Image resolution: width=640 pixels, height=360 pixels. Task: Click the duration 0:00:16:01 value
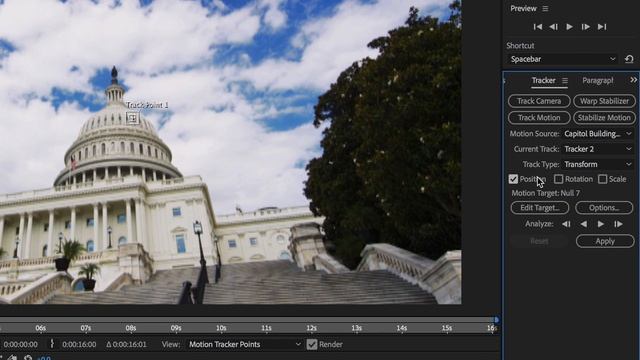click(x=126, y=344)
